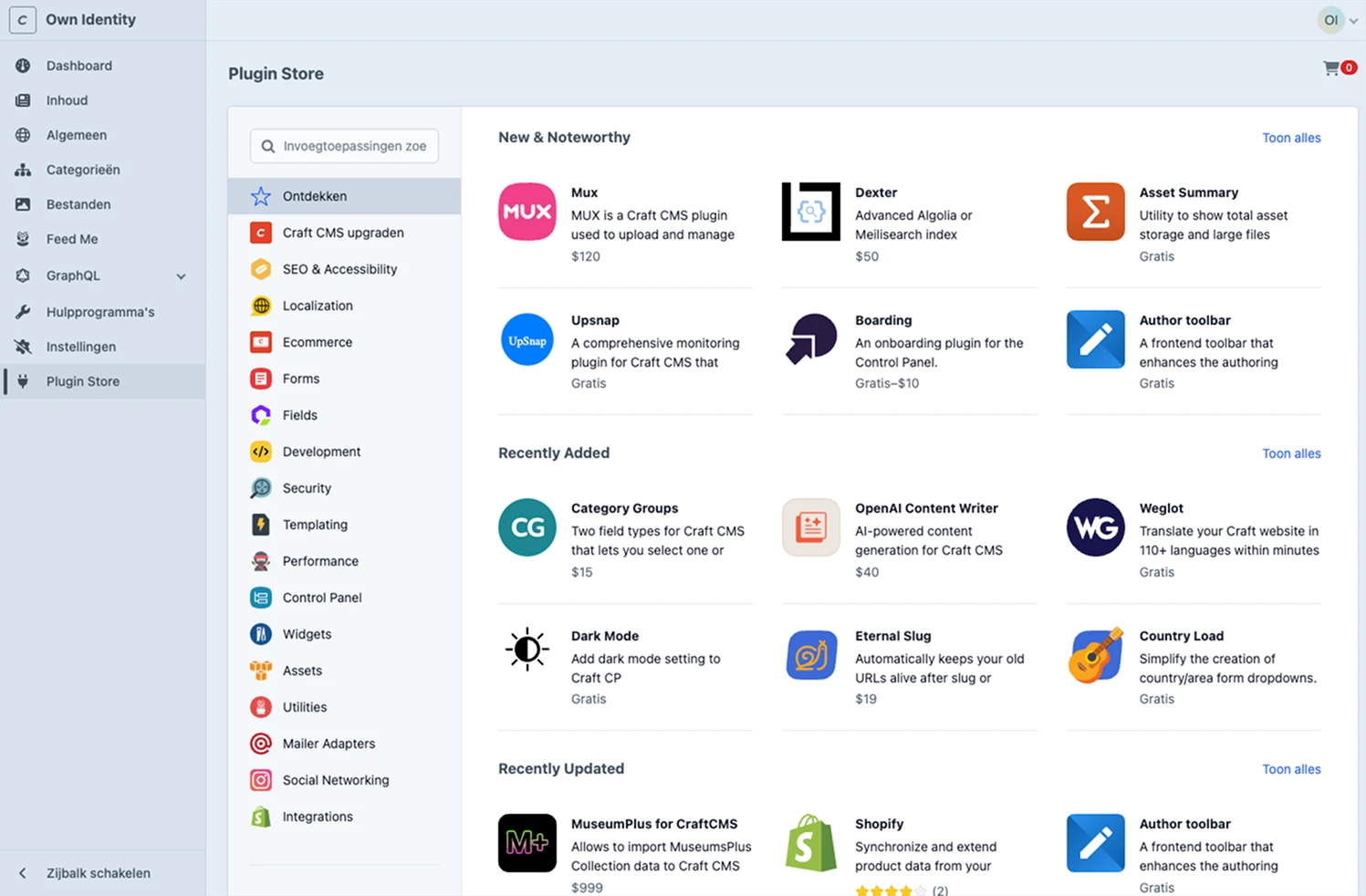1366x896 pixels.
Task: Click the Category Groups CG icon
Action: tap(527, 527)
